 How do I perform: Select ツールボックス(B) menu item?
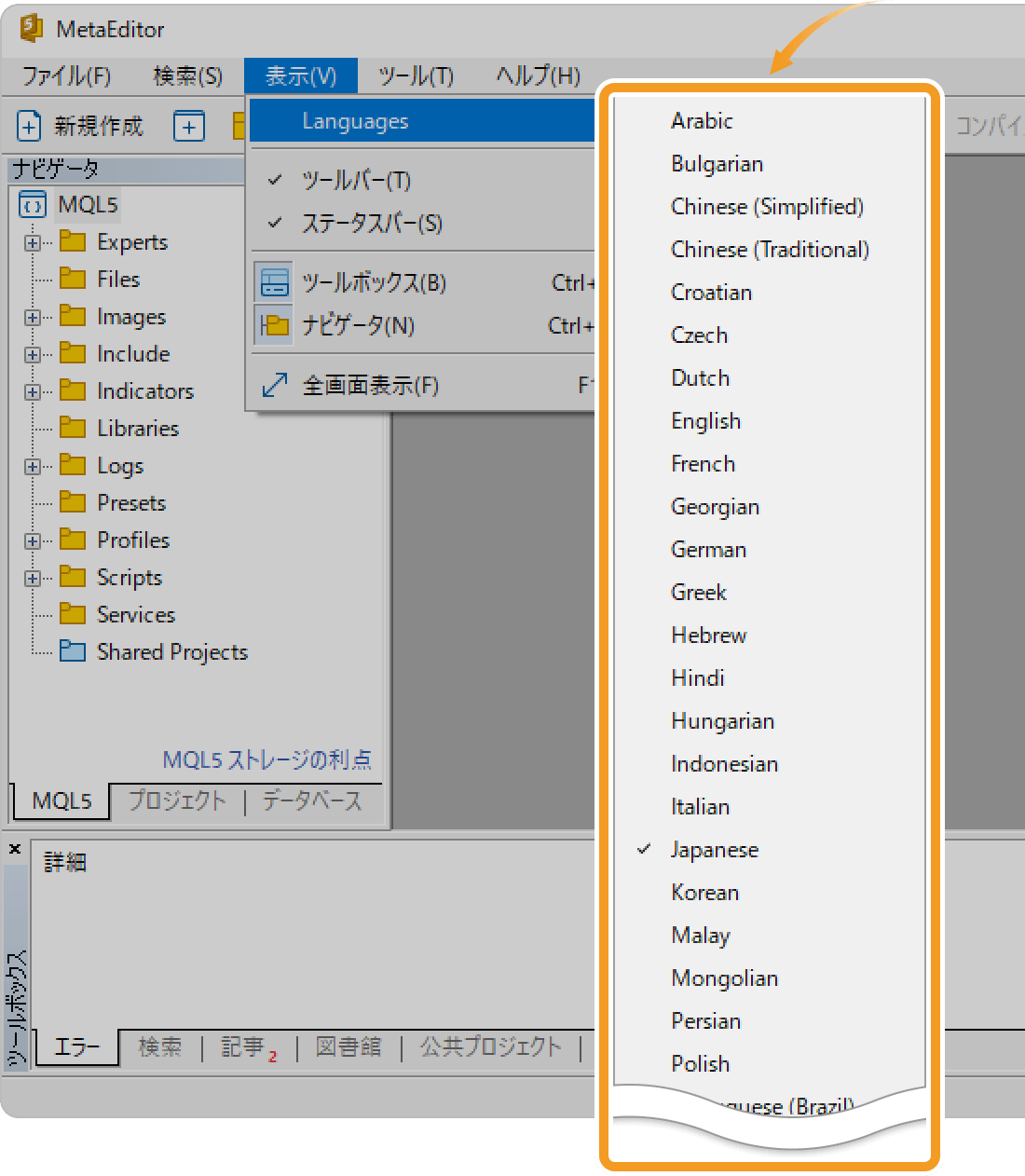(421, 282)
